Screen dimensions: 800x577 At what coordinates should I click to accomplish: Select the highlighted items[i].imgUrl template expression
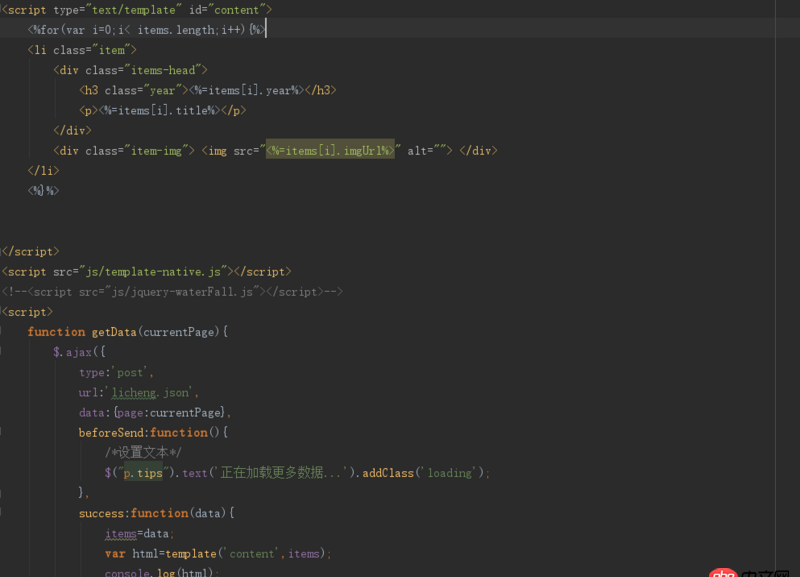tap(331, 150)
